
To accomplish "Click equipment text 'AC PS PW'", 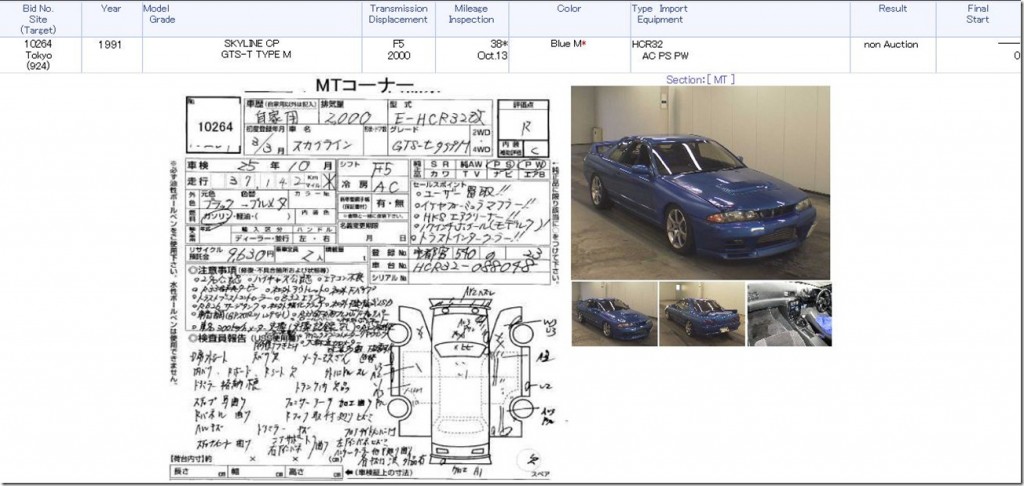I will click(663, 56).
